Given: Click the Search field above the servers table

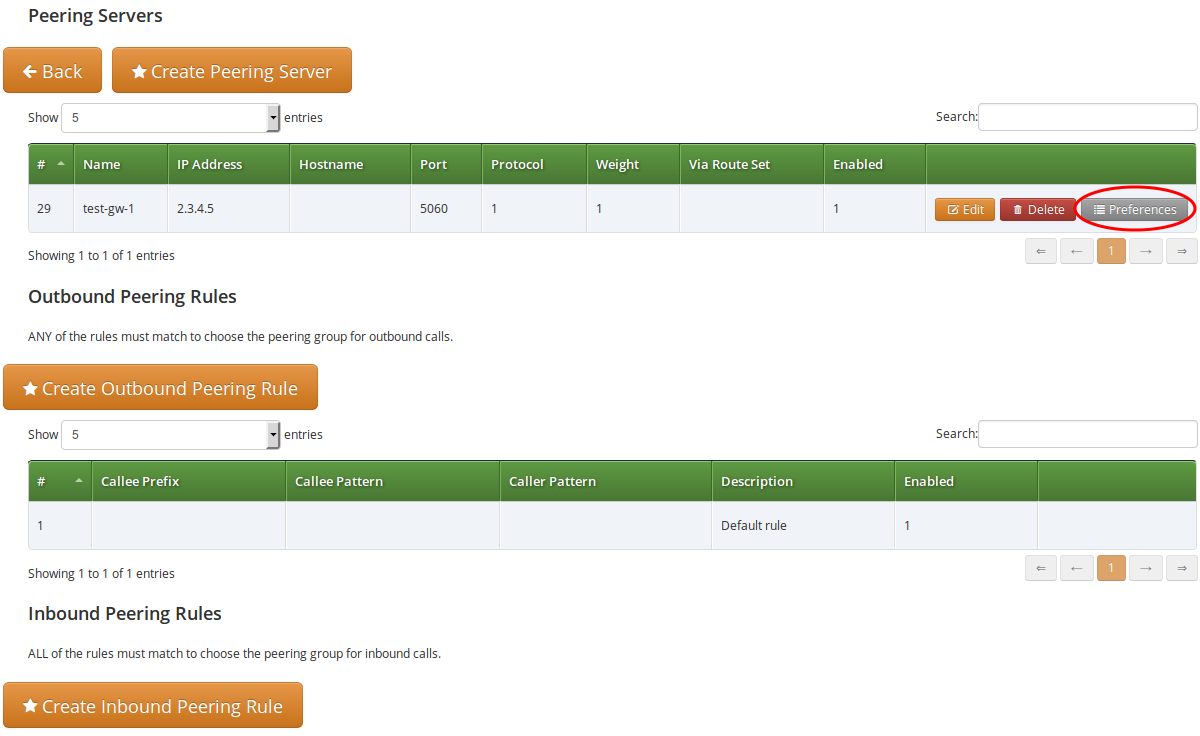Looking at the screenshot, I should point(1087,117).
